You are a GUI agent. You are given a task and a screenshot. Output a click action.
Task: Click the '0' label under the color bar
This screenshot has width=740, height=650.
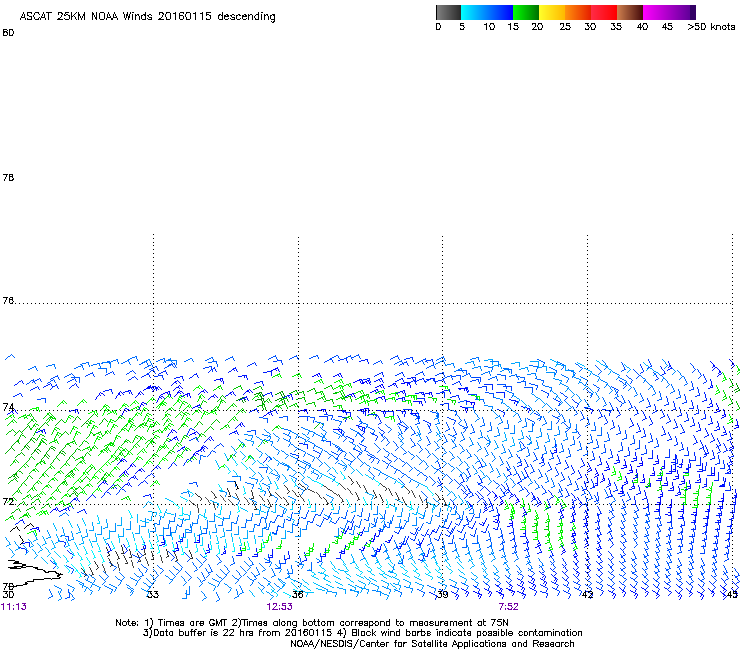click(x=438, y=27)
